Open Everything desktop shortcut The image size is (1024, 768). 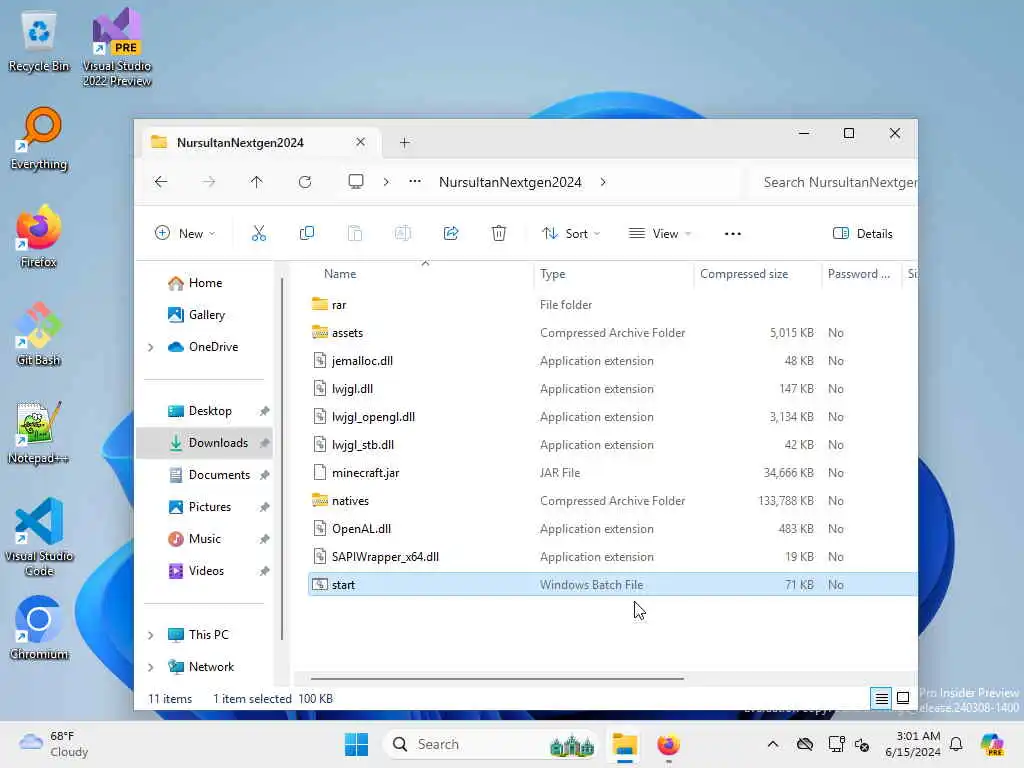pos(39,139)
